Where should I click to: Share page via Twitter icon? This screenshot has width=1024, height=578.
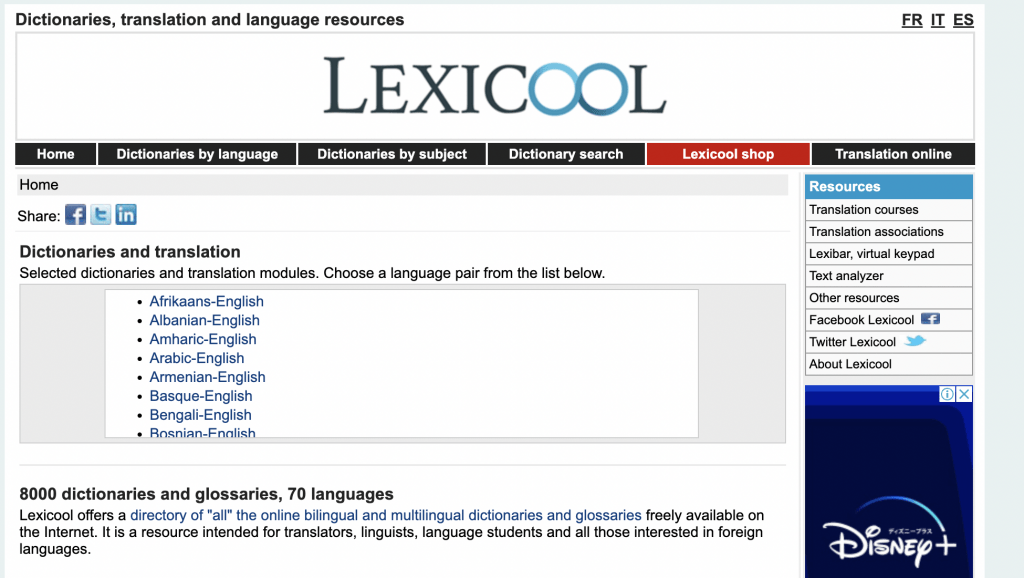point(101,215)
